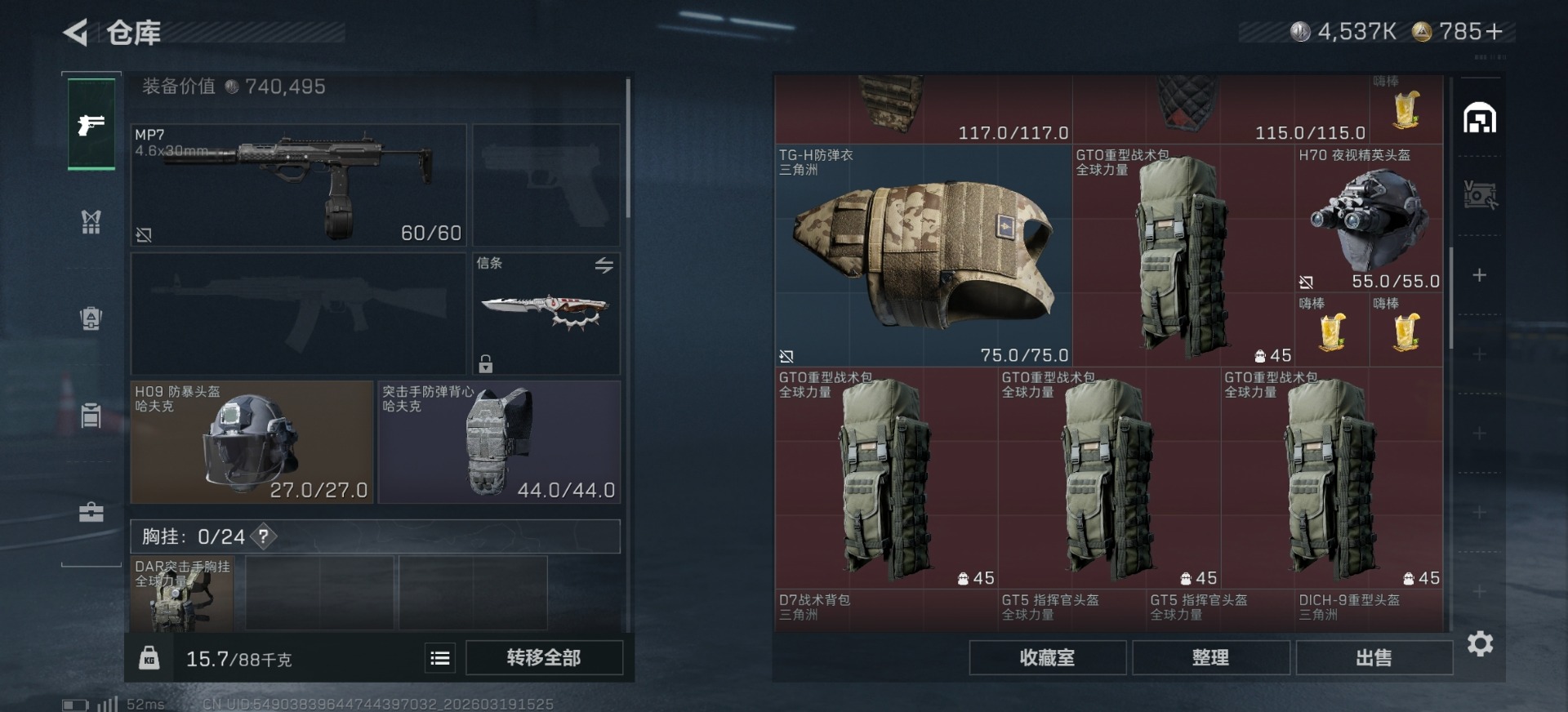Click the Sell button
Screen dimensions: 1568x712
point(1374,657)
